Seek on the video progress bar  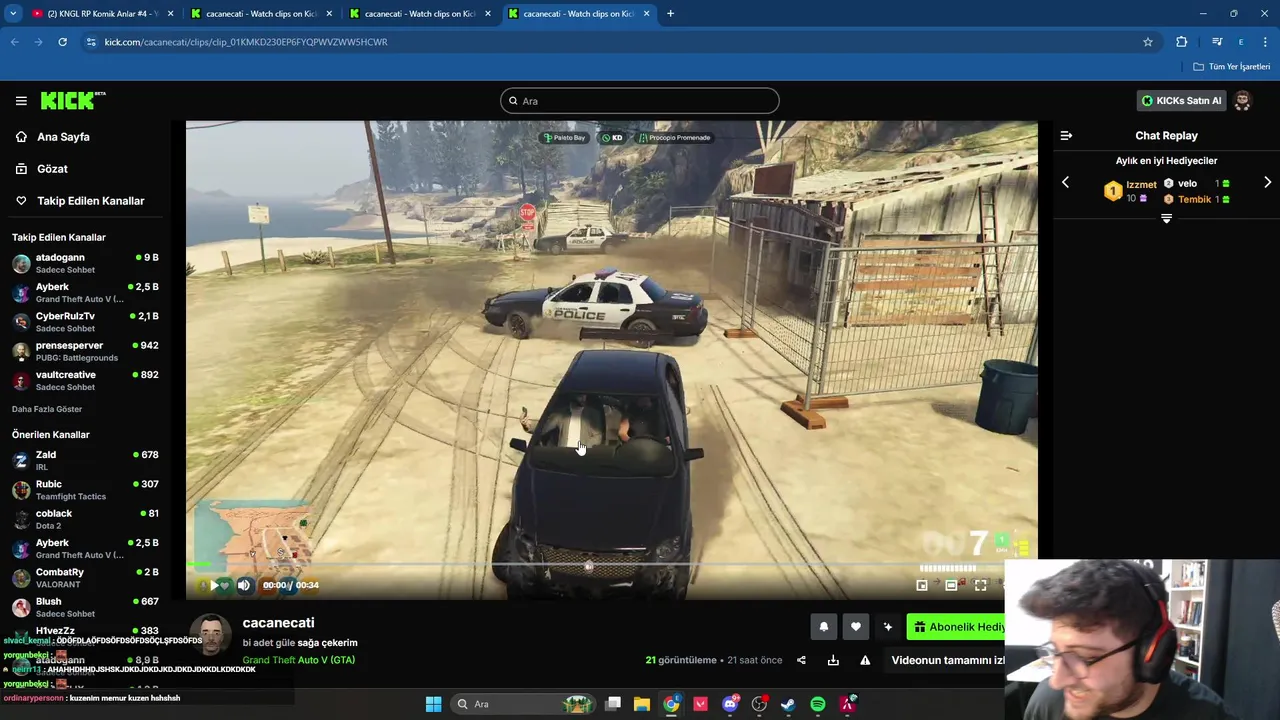point(611,566)
